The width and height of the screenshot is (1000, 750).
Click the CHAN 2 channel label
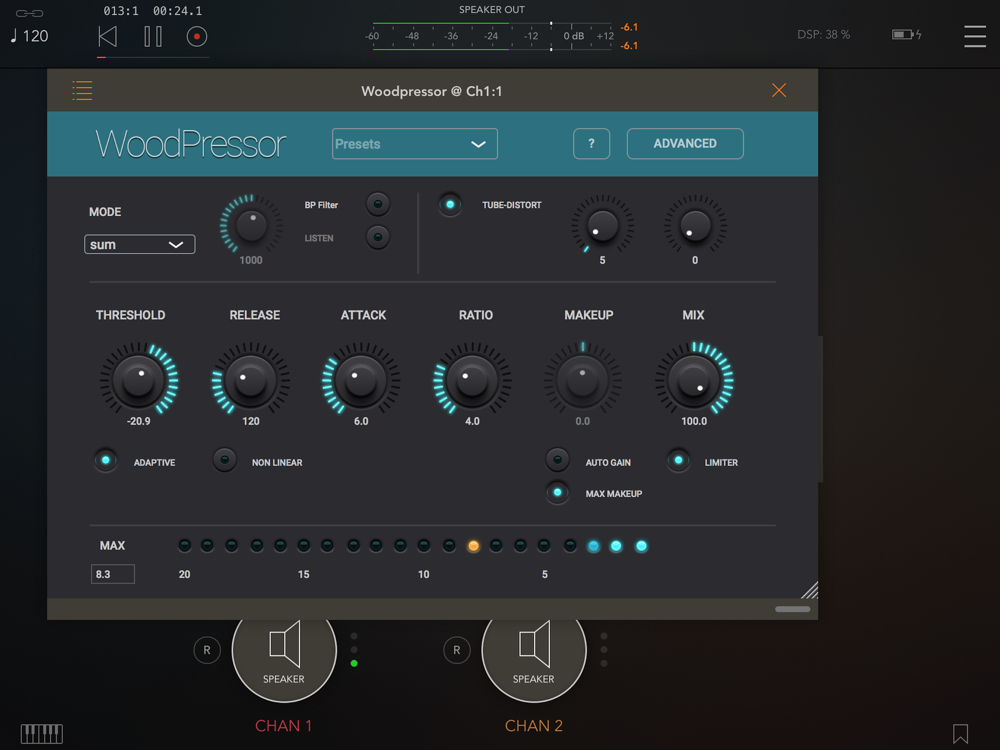click(x=534, y=726)
